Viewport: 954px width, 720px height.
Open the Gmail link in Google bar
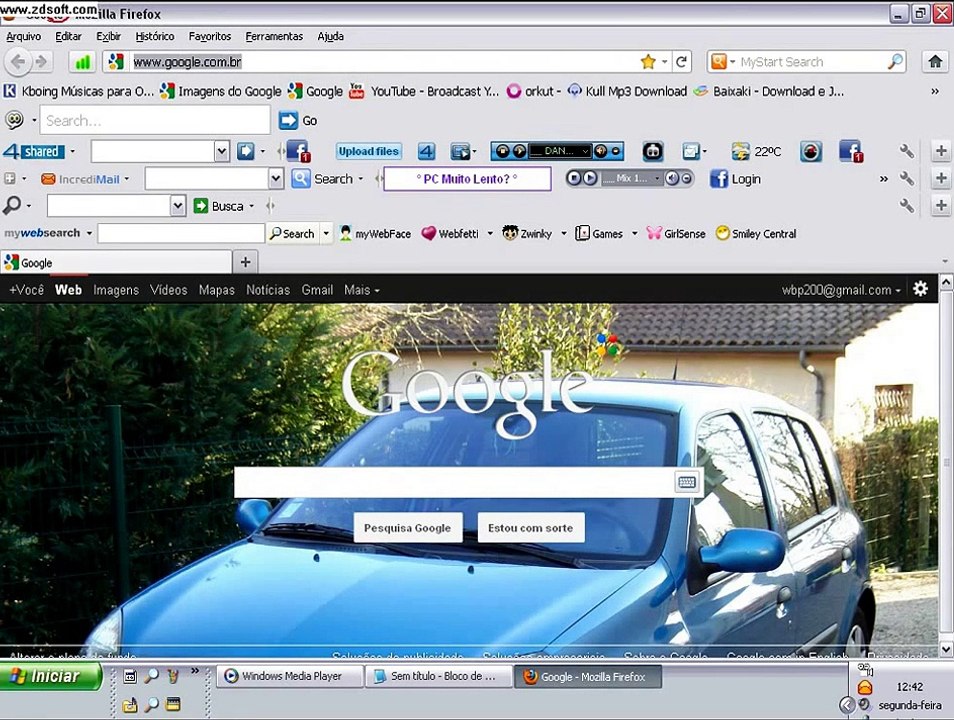click(x=317, y=290)
